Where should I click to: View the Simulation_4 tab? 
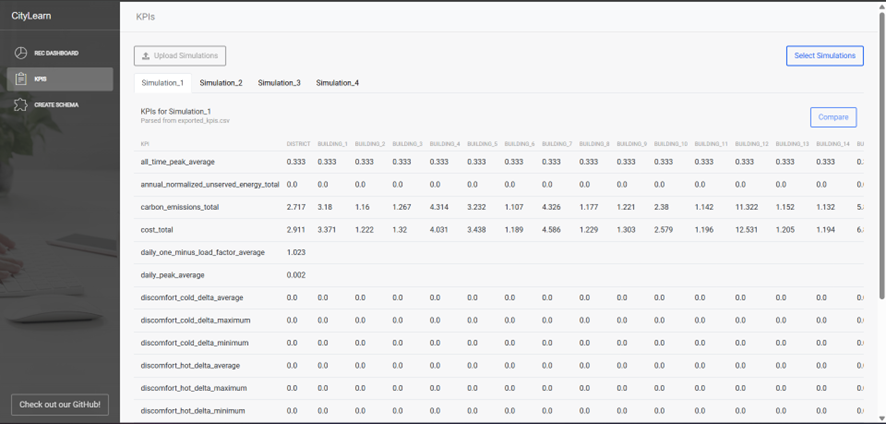337,83
